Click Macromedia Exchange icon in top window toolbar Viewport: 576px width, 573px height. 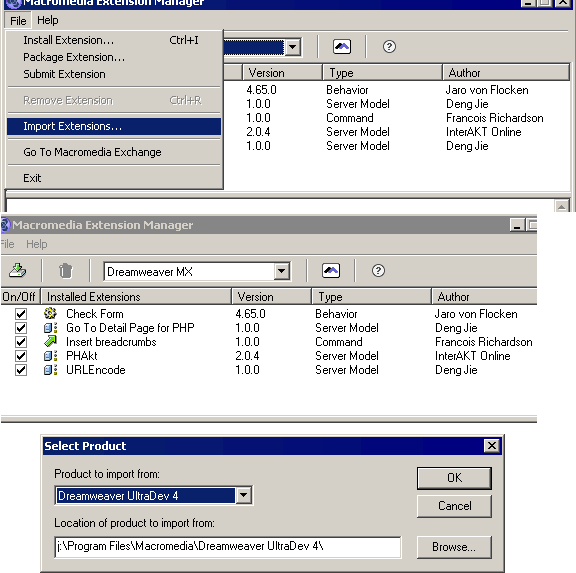coord(342,47)
